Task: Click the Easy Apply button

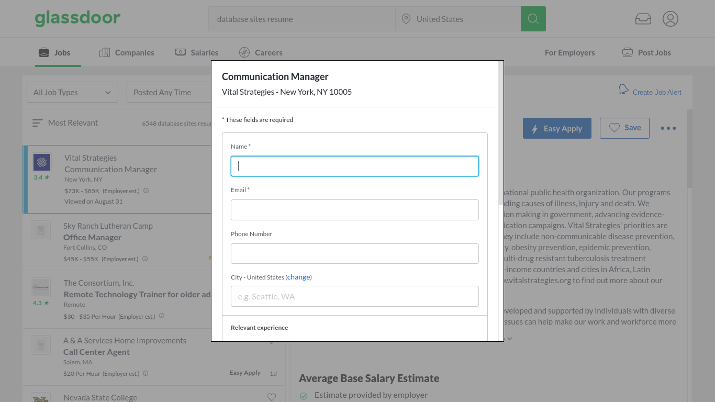Action: (x=557, y=129)
